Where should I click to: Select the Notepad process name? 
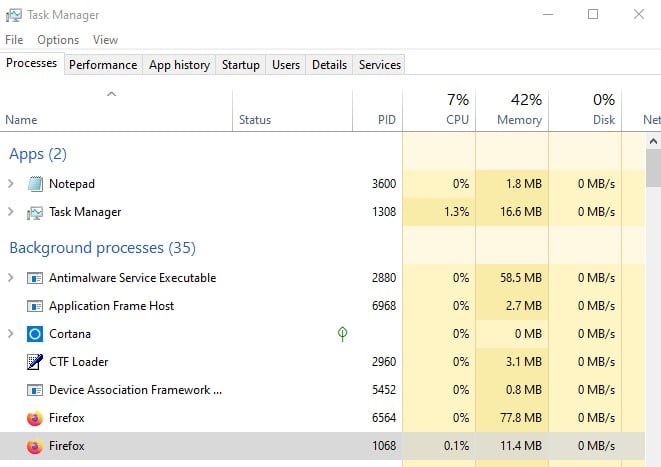pos(72,184)
